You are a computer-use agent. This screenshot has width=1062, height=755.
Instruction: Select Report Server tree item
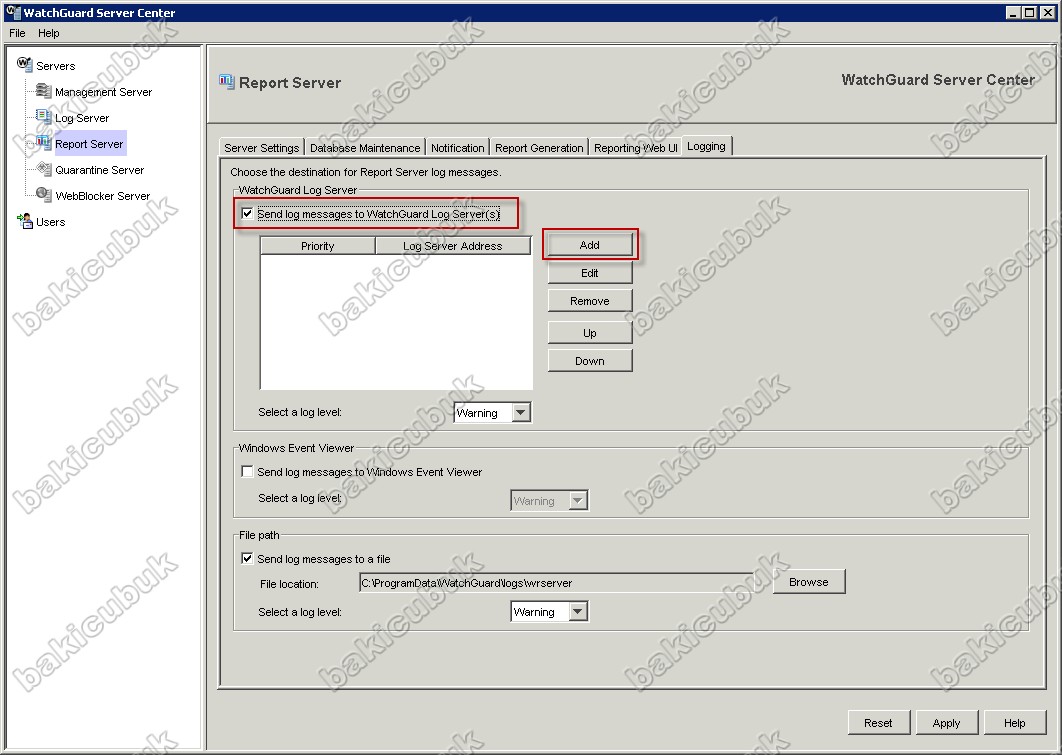click(x=89, y=144)
